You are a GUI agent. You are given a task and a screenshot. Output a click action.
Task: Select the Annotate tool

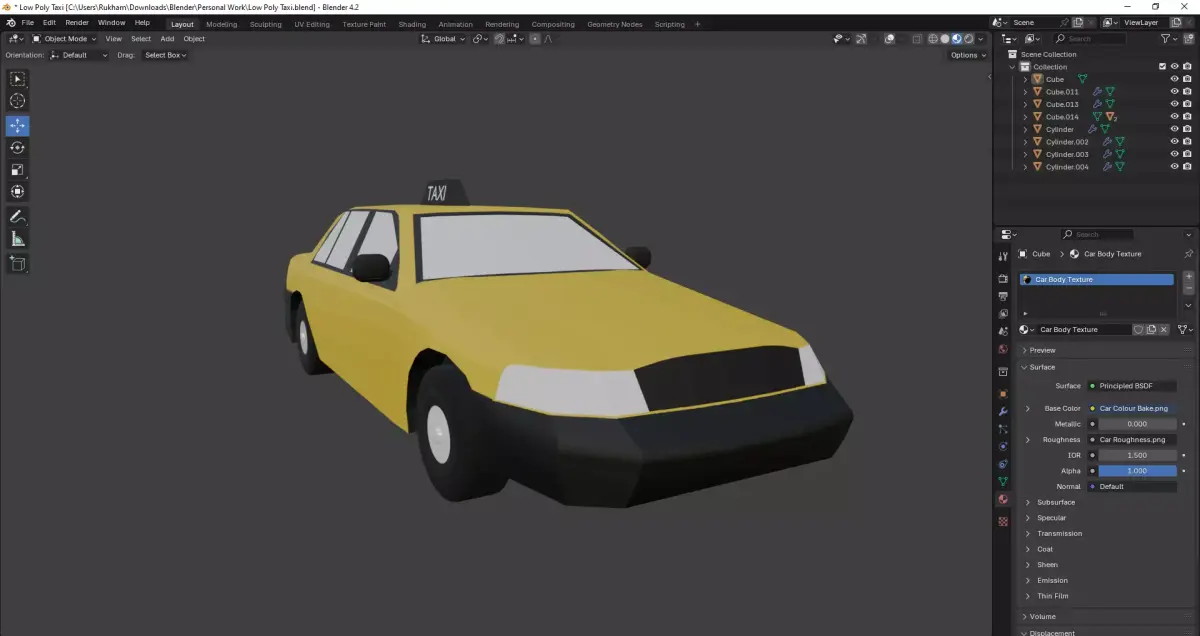click(x=17, y=217)
